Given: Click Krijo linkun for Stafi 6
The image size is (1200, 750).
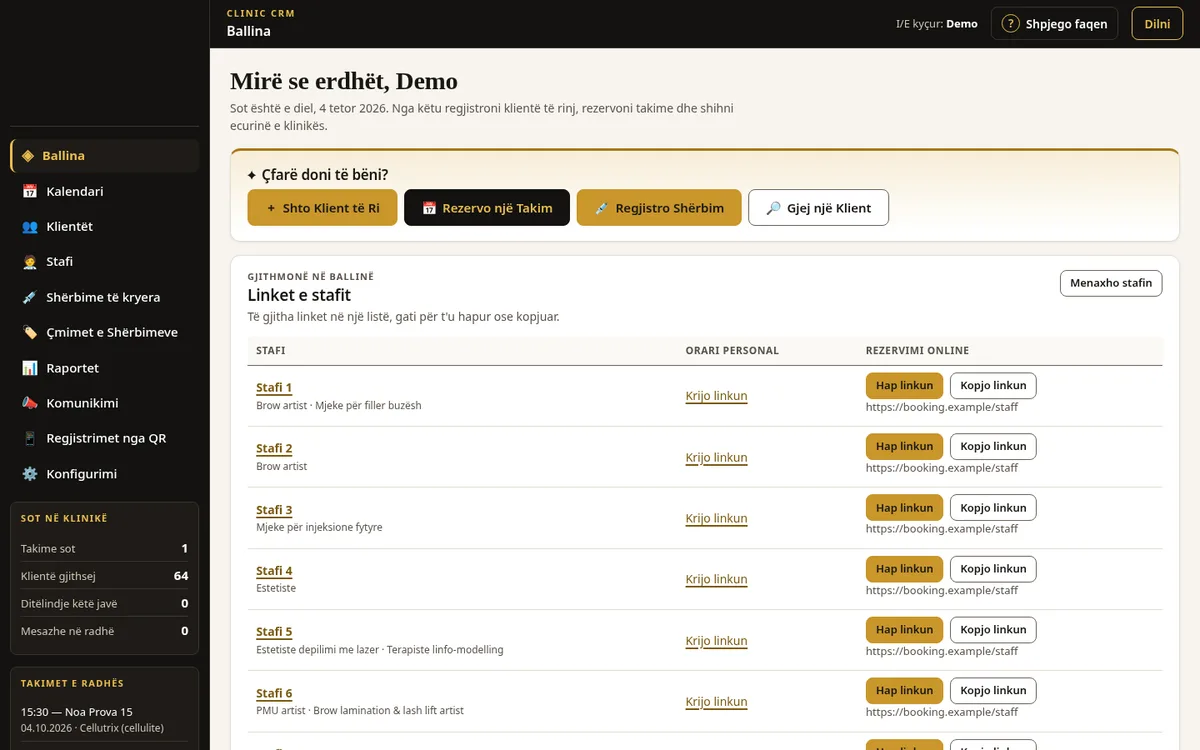Looking at the screenshot, I should point(716,702).
